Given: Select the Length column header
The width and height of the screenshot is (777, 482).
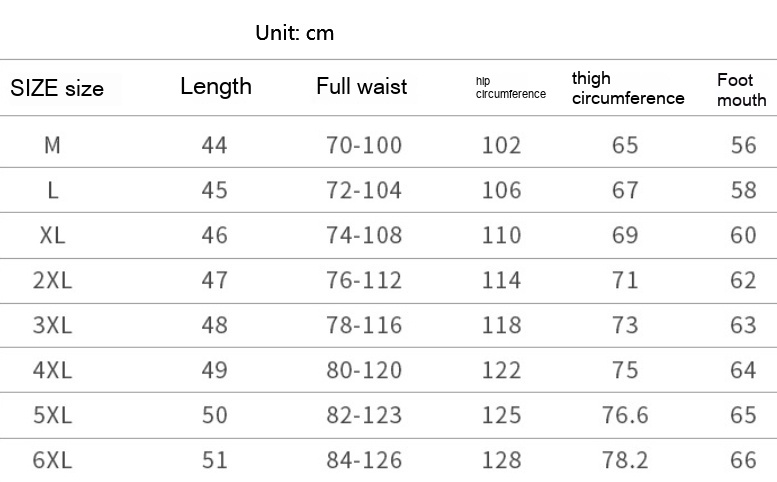Looking at the screenshot, I should (216, 87).
